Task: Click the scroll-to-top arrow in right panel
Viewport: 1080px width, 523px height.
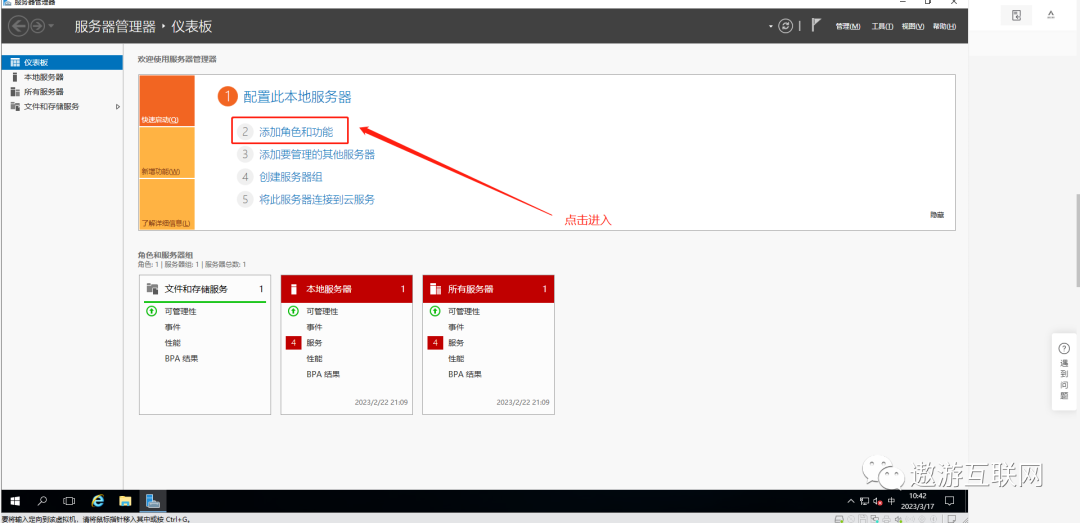Action: pyautogui.click(x=1051, y=14)
